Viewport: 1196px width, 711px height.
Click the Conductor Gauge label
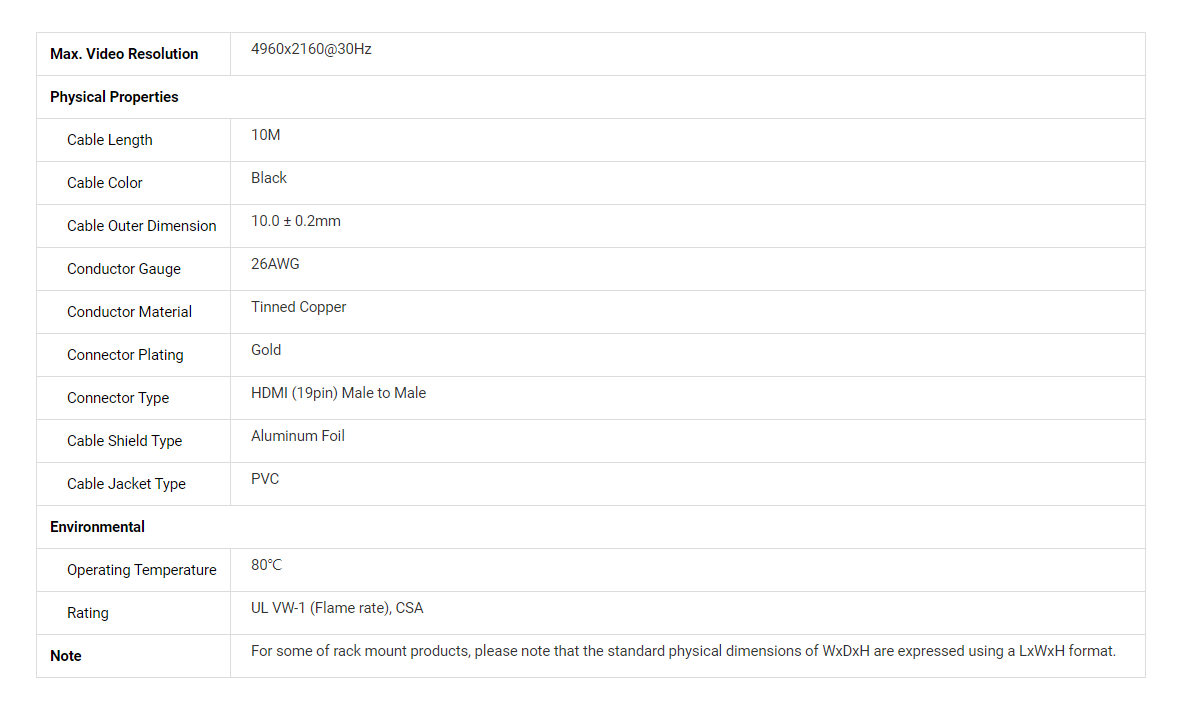point(124,269)
